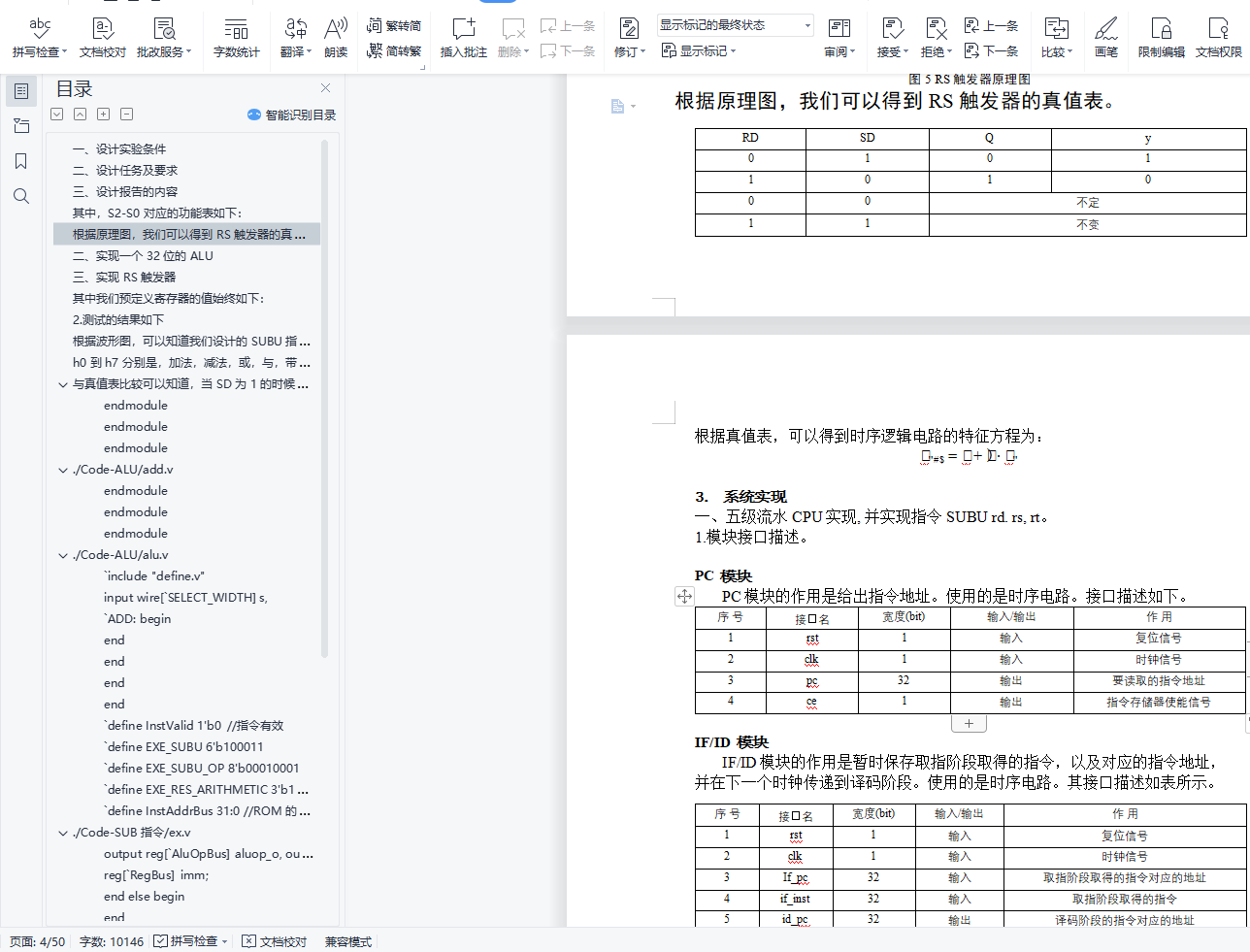
Task: Select outline entry 二、实现一个 32 位的 ALU
Action: (143, 255)
